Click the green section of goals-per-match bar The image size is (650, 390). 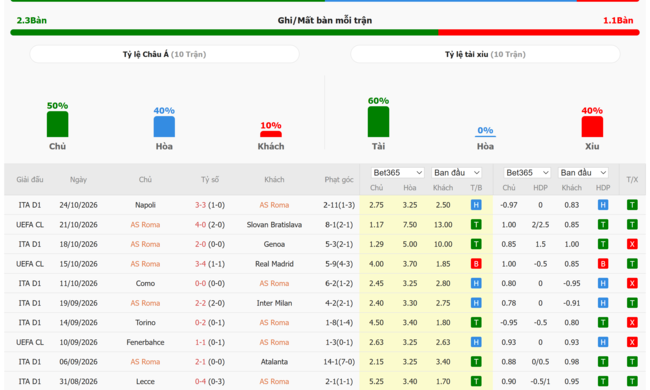tap(224, 32)
